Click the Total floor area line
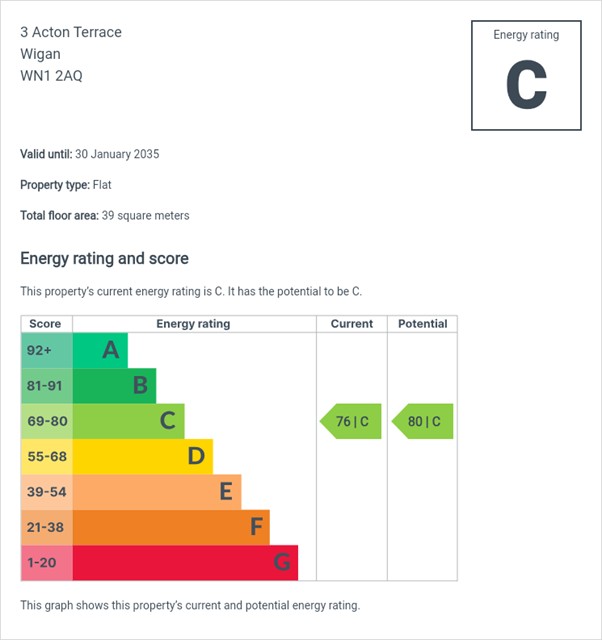The width and height of the screenshot is (602, 640). tap(105, 215)
